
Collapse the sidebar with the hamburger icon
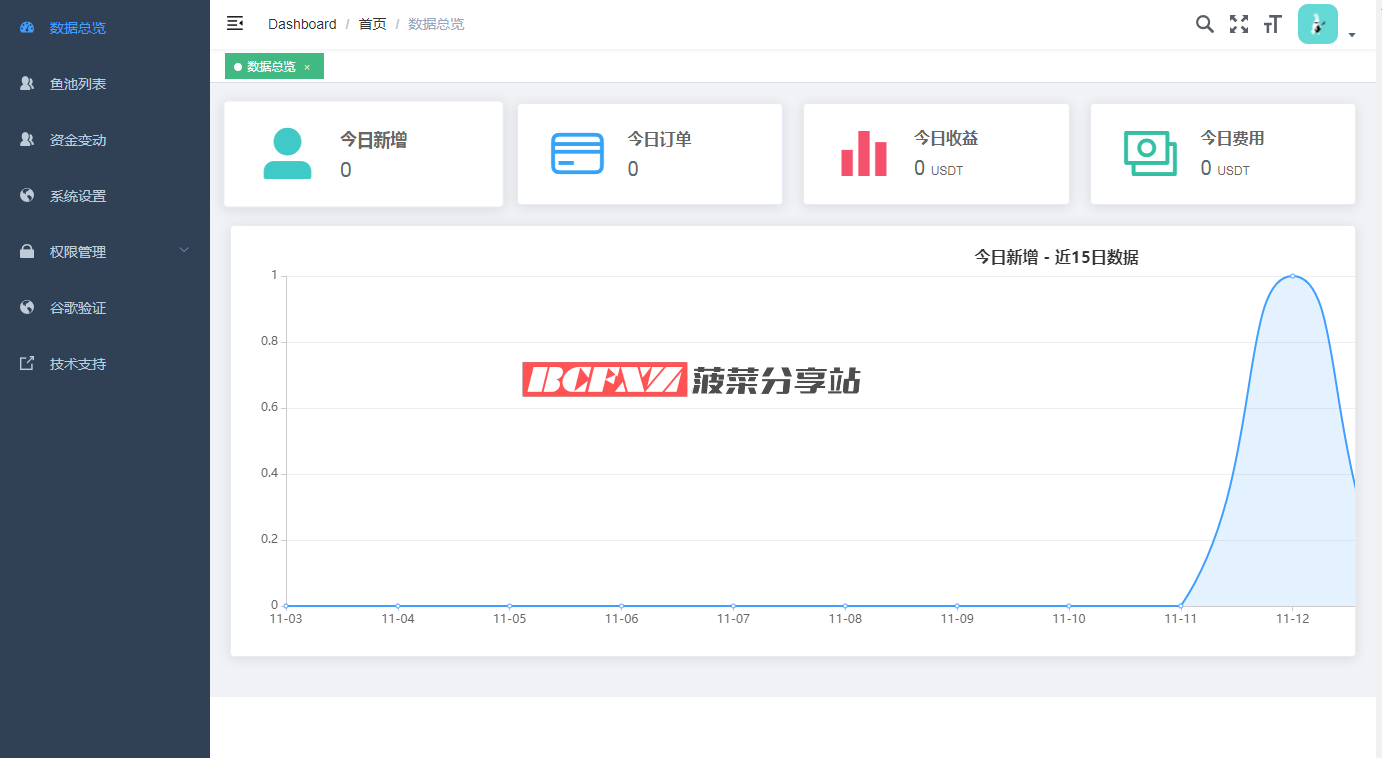[235, 23]
